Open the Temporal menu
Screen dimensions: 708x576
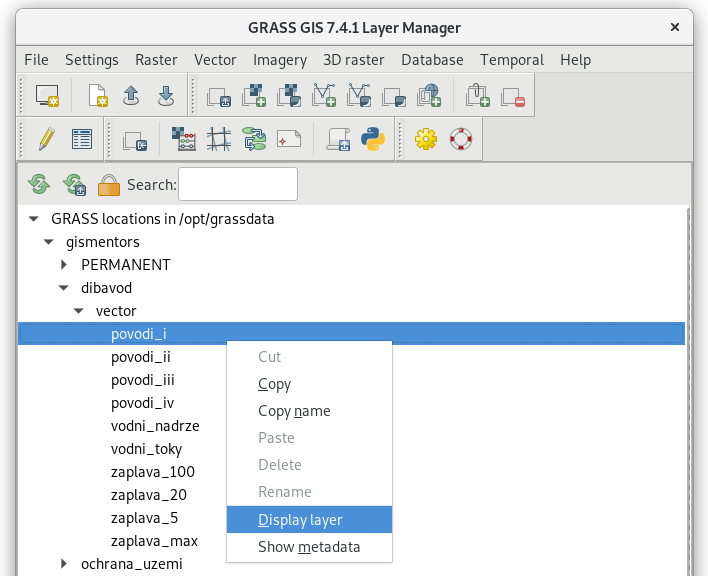pos(512,60)
